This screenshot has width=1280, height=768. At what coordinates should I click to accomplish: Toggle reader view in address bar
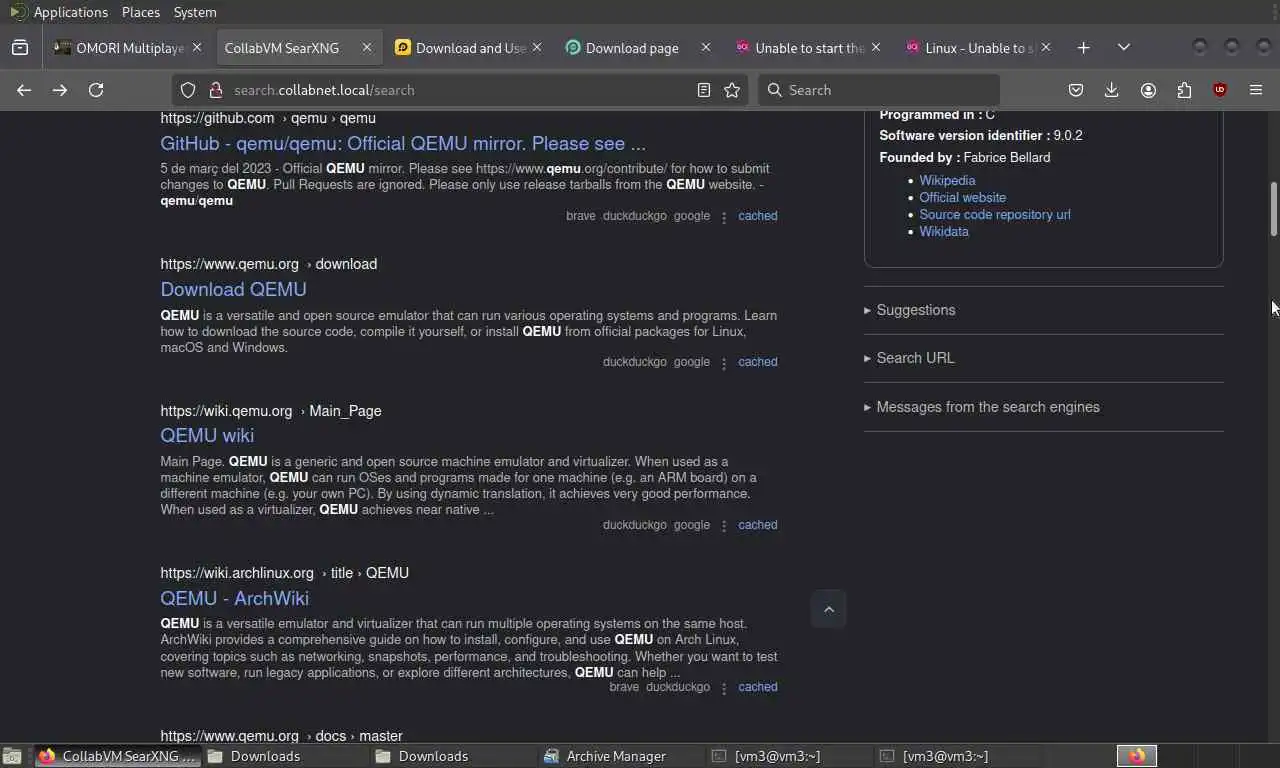704,90
